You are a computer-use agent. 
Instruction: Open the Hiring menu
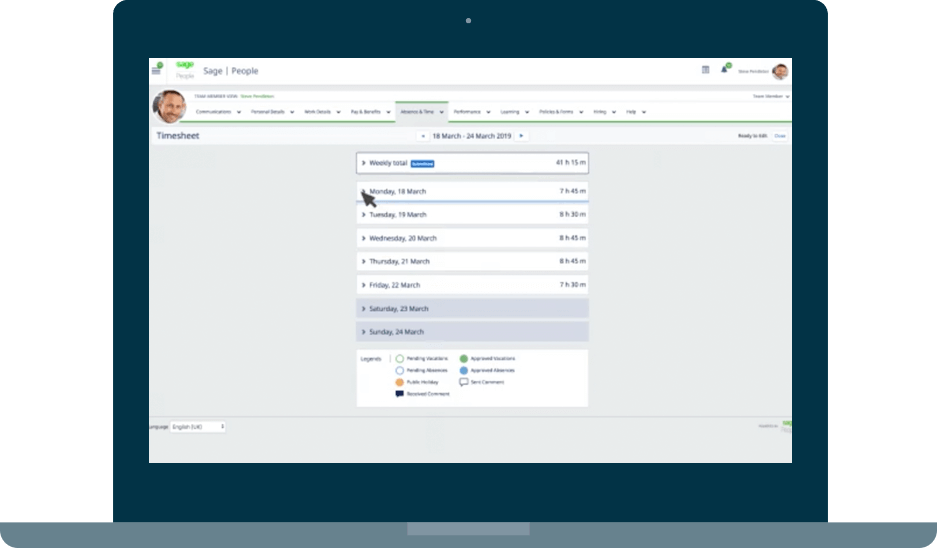pyautogui.click(x=605, y=112)
